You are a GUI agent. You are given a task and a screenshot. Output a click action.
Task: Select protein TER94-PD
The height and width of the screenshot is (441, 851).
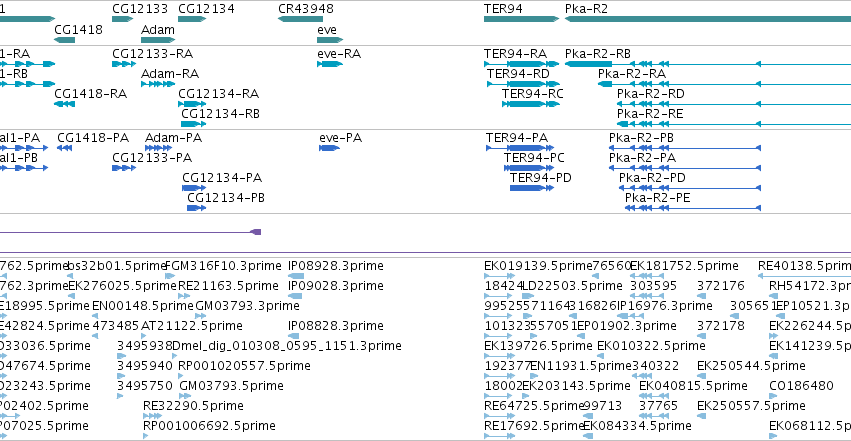coord(532,188)
